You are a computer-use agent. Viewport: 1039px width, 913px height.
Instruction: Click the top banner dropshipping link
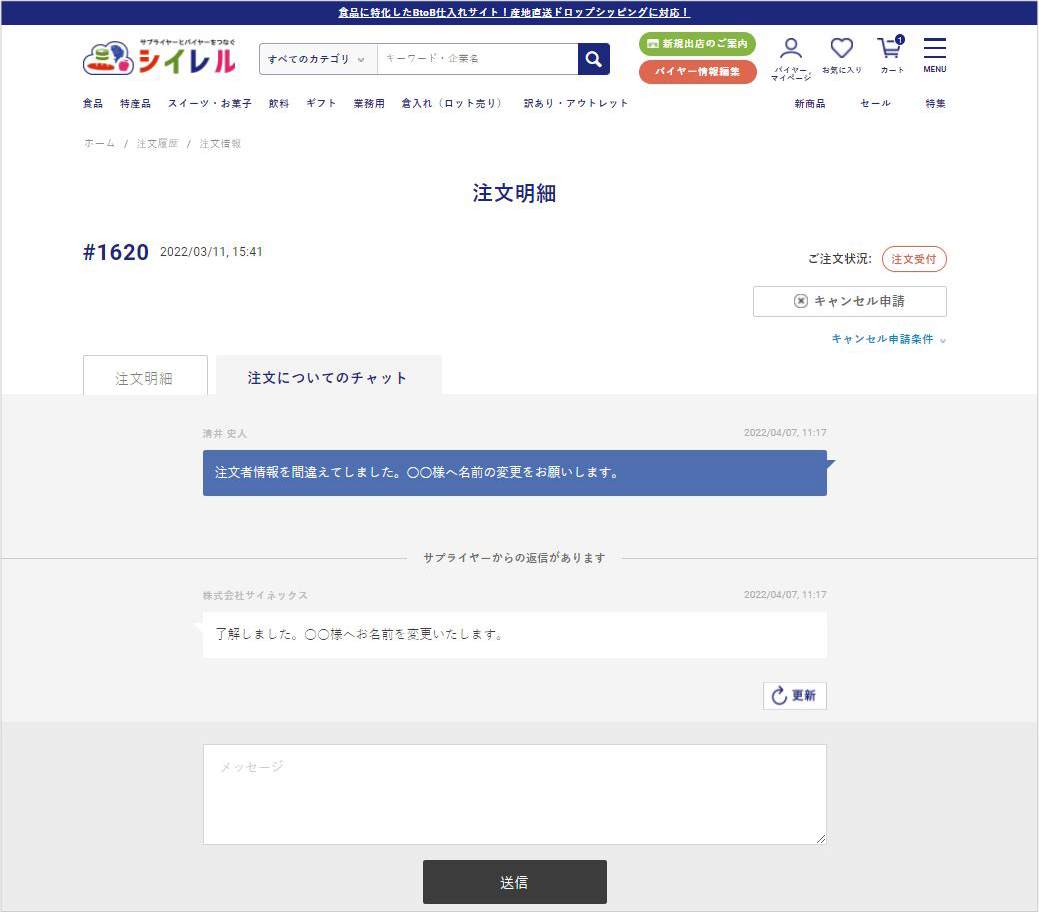point(514,13)
